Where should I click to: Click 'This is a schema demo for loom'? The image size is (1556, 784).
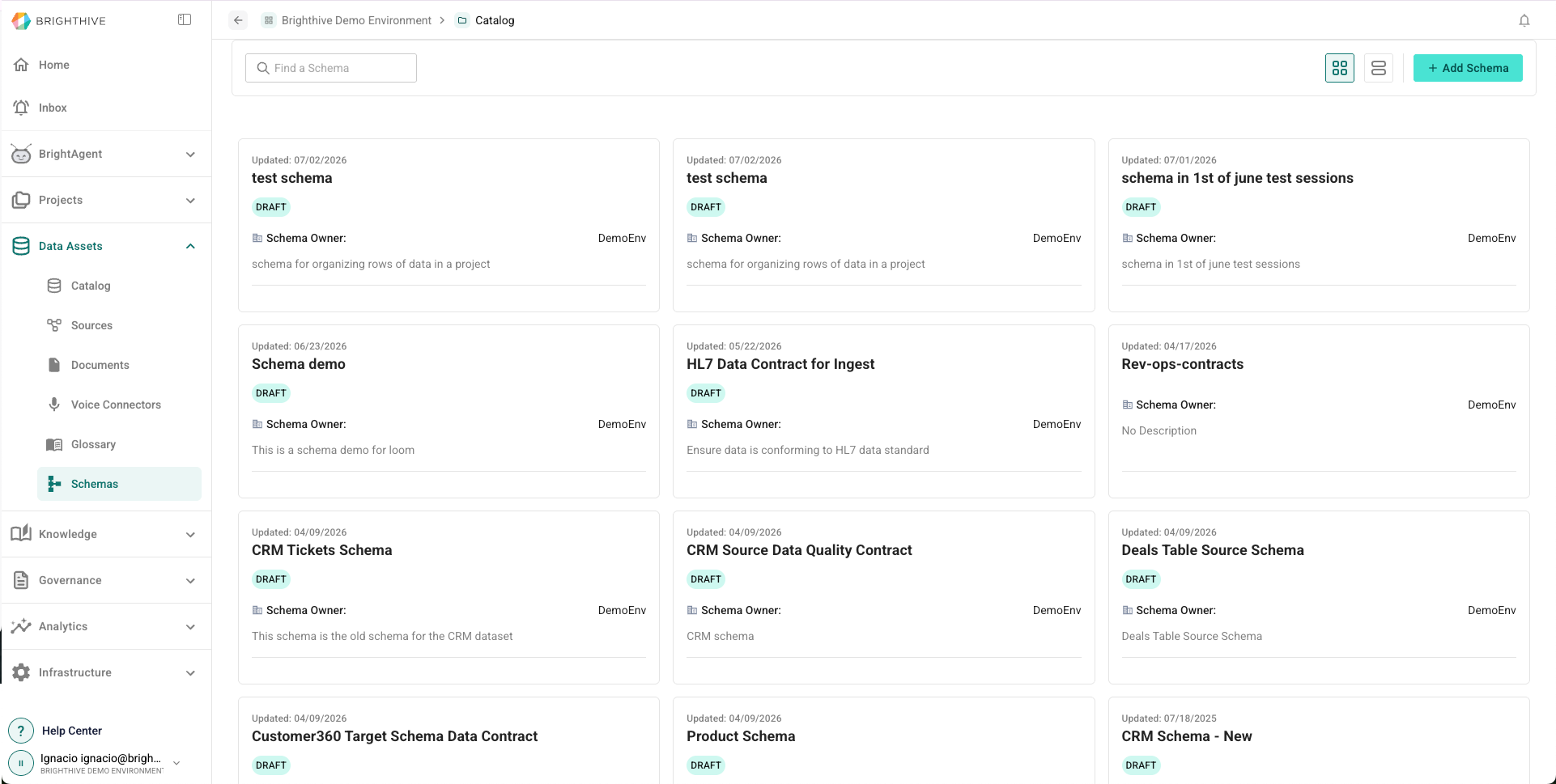[334, 450]
